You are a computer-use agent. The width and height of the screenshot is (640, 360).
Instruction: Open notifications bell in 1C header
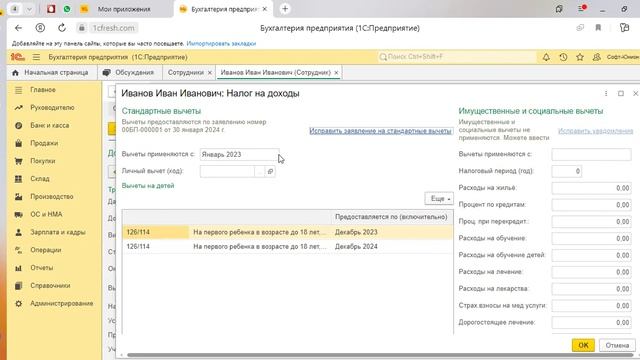[x=546, y=57]
